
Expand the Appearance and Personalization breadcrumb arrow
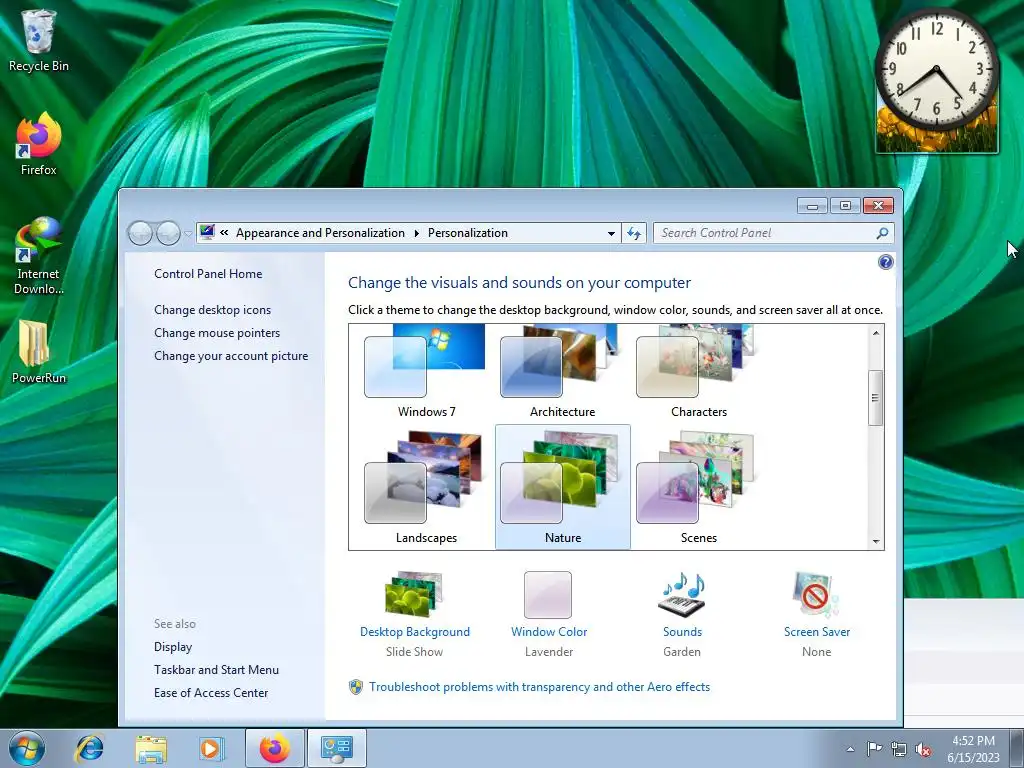tap(417, 233)
